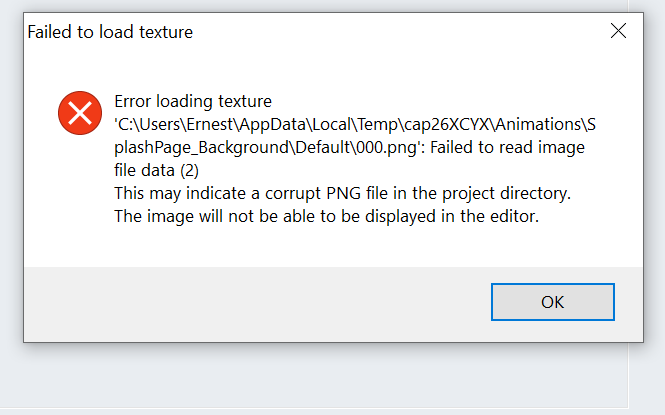Image resolution: width=665 pixels, height=415 pixels.
Task: Click the 'displayed in the editor.' text
Action: (x=452, y=217)
